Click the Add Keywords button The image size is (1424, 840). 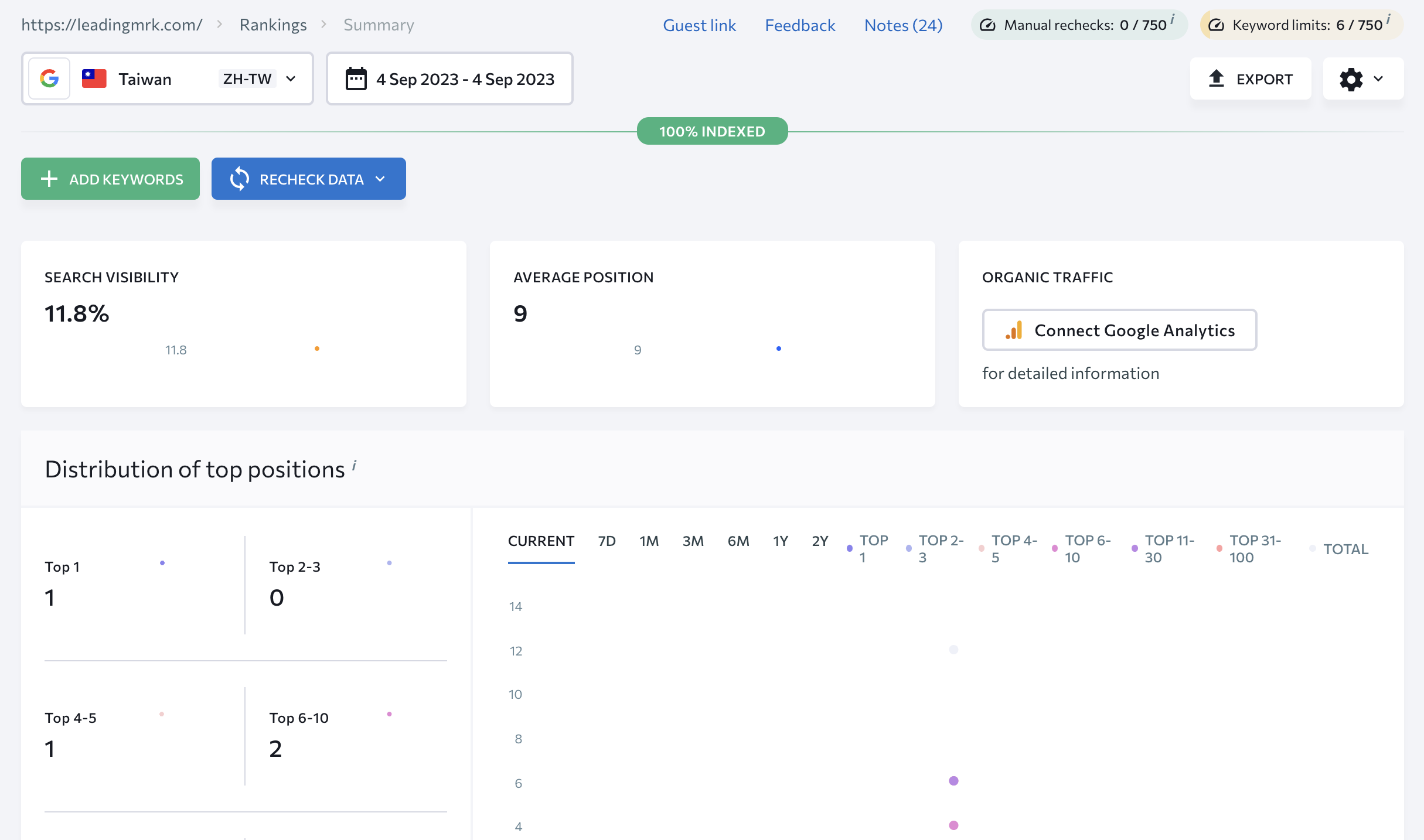(110, 179)
